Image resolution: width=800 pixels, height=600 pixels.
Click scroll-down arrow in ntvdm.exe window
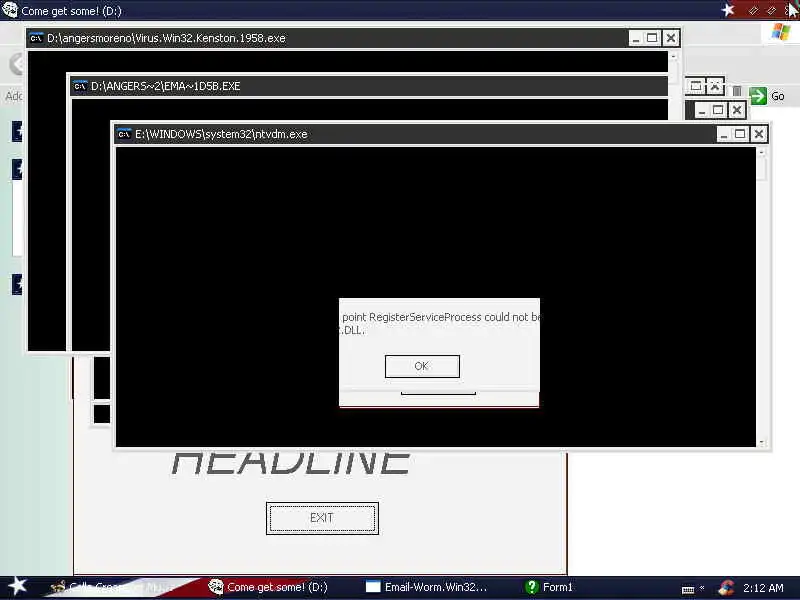click(x=761, y=442)
